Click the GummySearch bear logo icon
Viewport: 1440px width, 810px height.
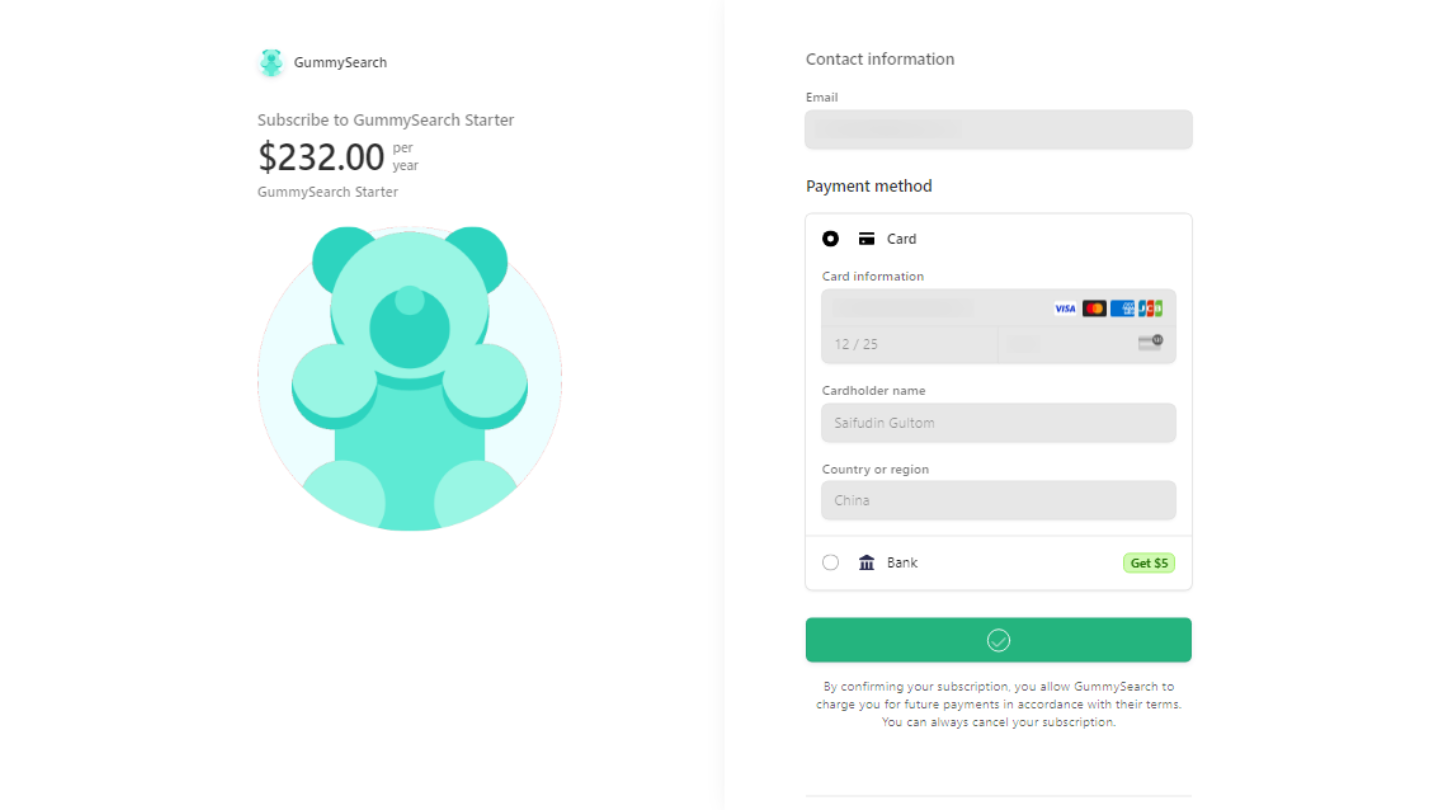click(x=271, y=62)
